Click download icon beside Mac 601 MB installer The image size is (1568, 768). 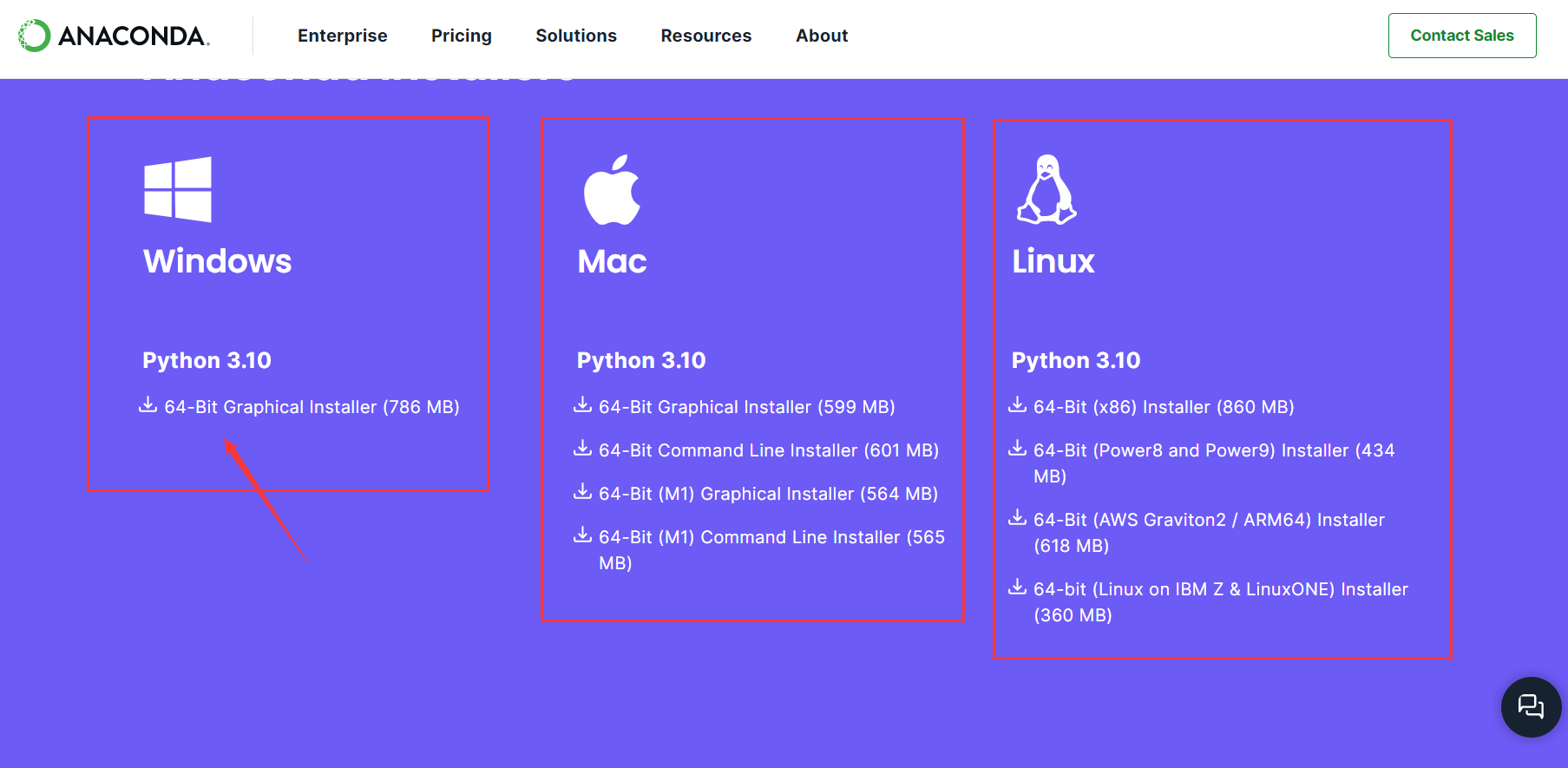click(x=583, y=449)
